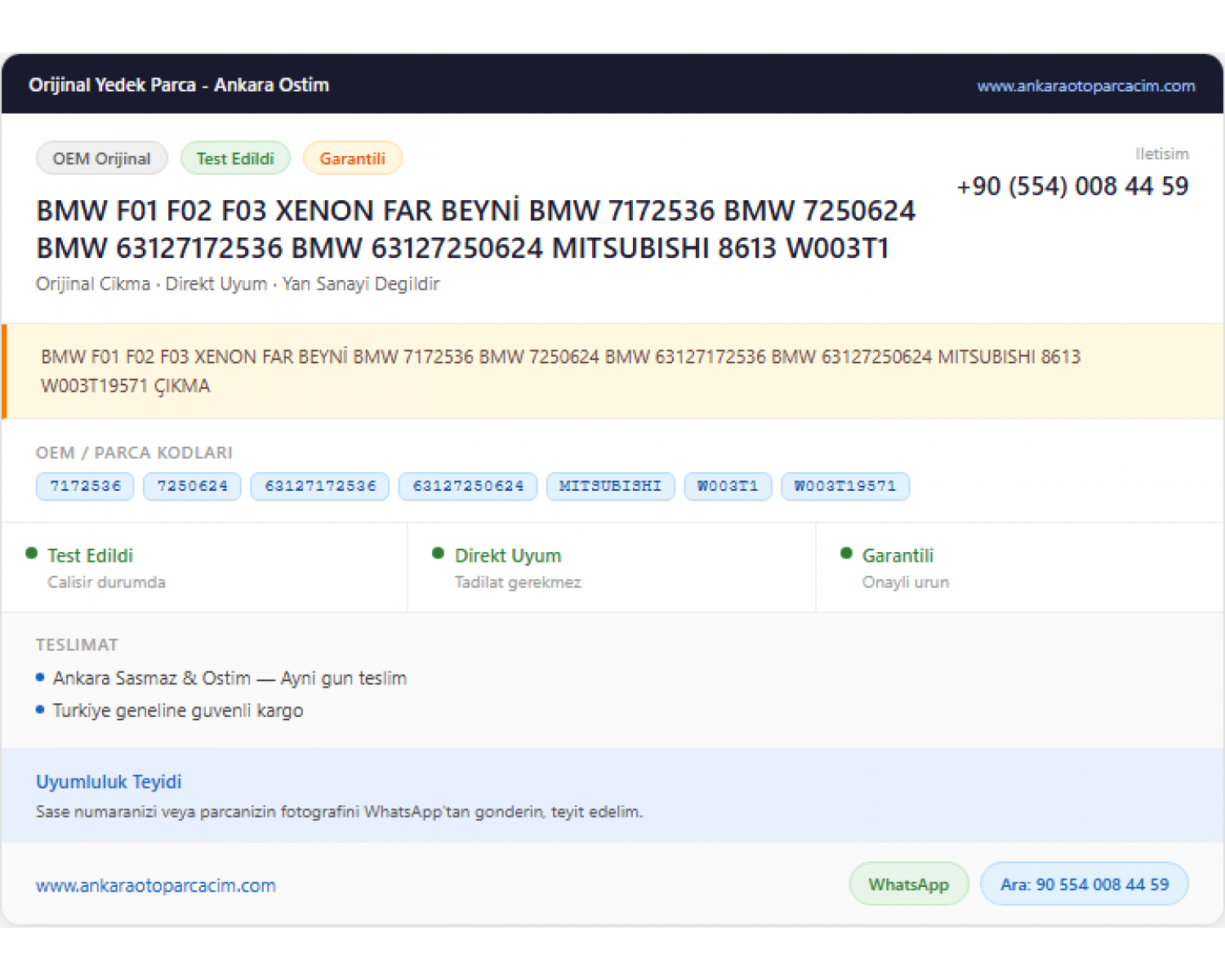Click part code chip 7250624
Viewport: 1225px width, 980px height.
tap(192, 486)
